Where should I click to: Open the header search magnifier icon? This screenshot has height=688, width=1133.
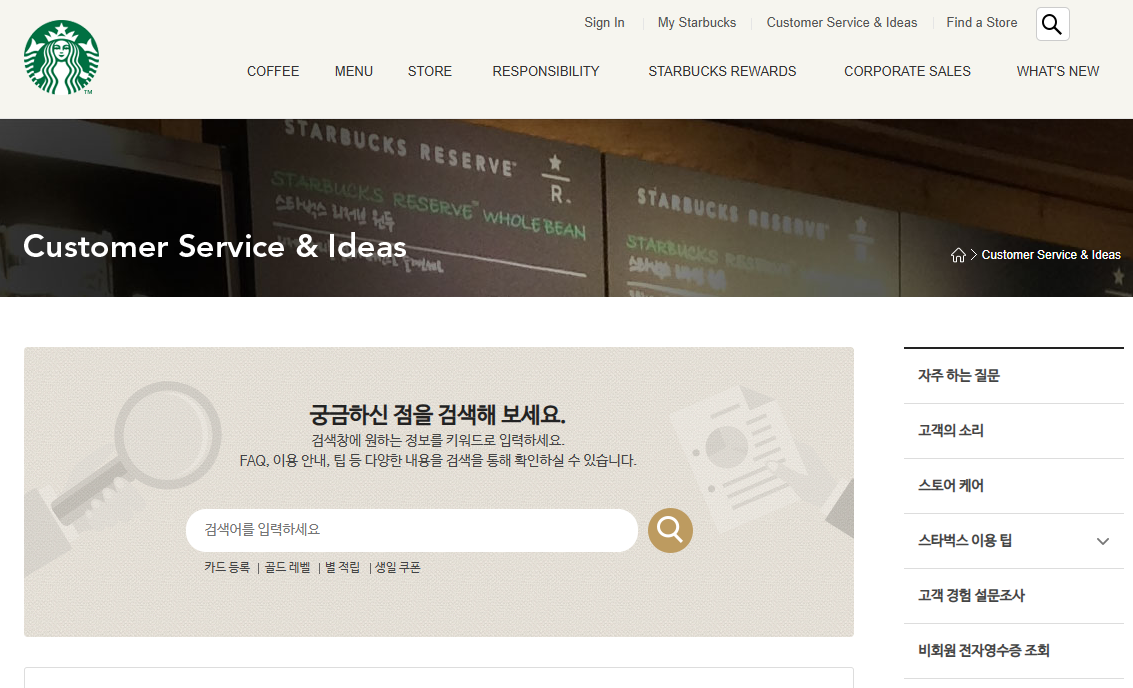click(x=1052, y=24)
